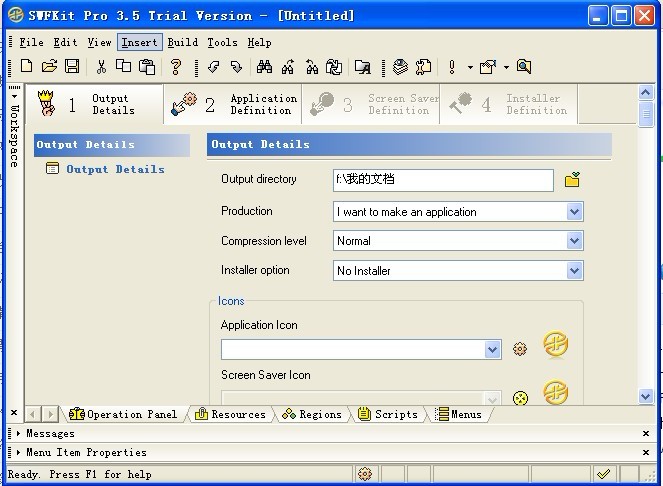Select Output Details in left tree
The image size is (663, 486).
point(115,169)
